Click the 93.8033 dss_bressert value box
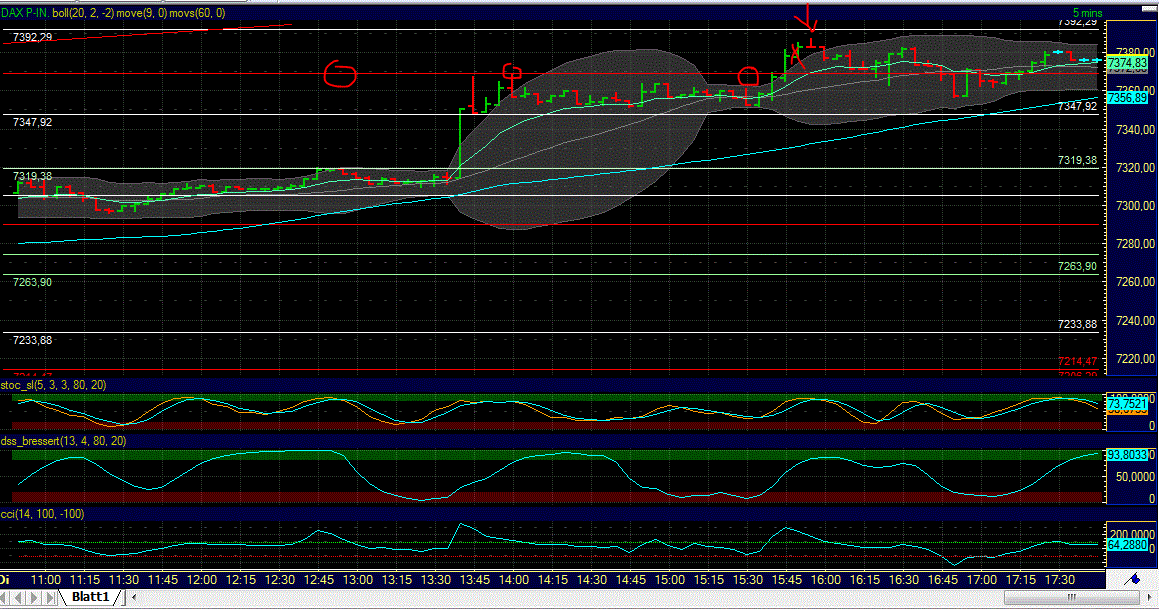 pyautogui.click(x=1128, y=455)
